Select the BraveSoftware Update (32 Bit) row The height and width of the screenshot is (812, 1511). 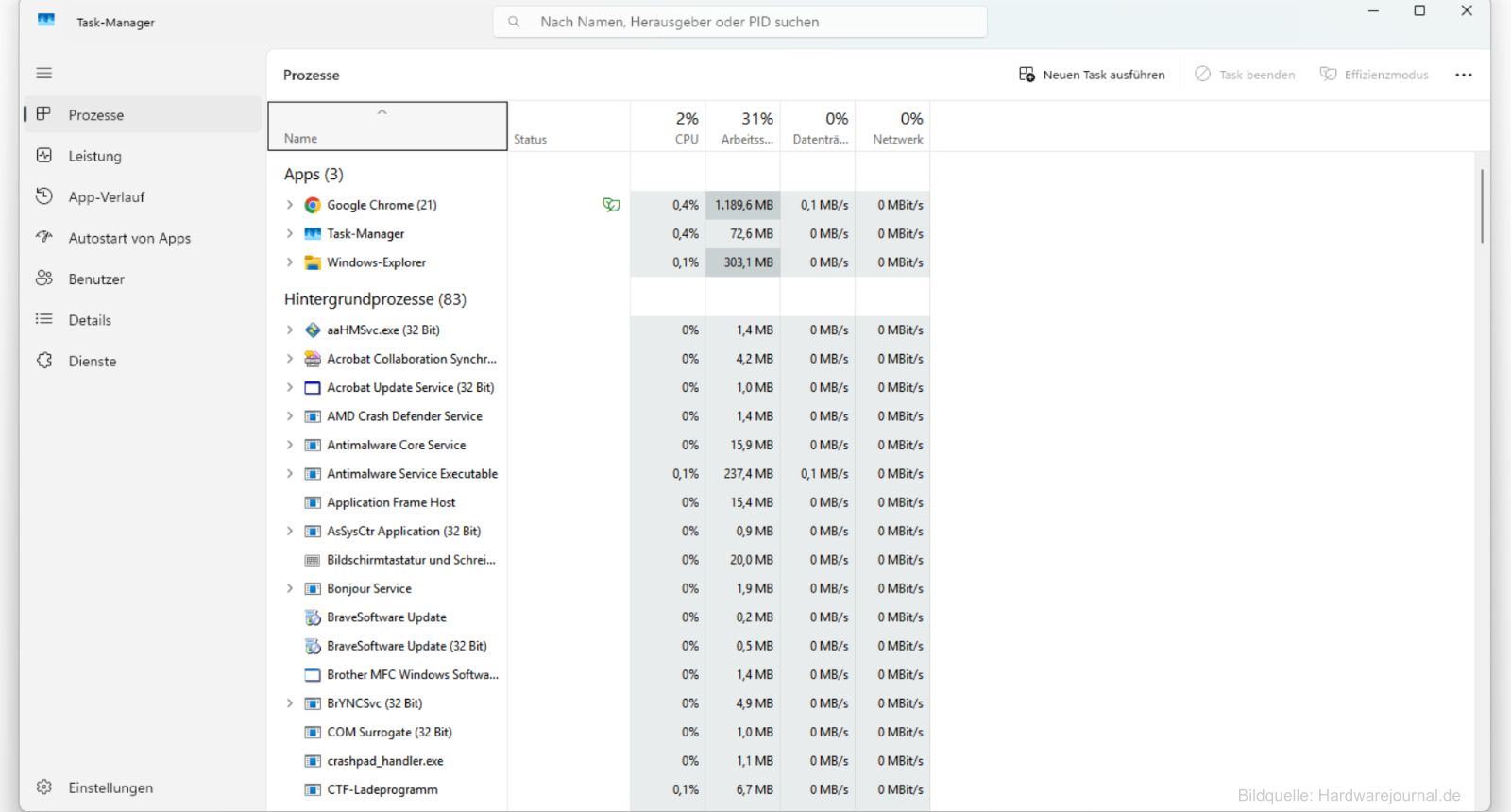[599, 646]
